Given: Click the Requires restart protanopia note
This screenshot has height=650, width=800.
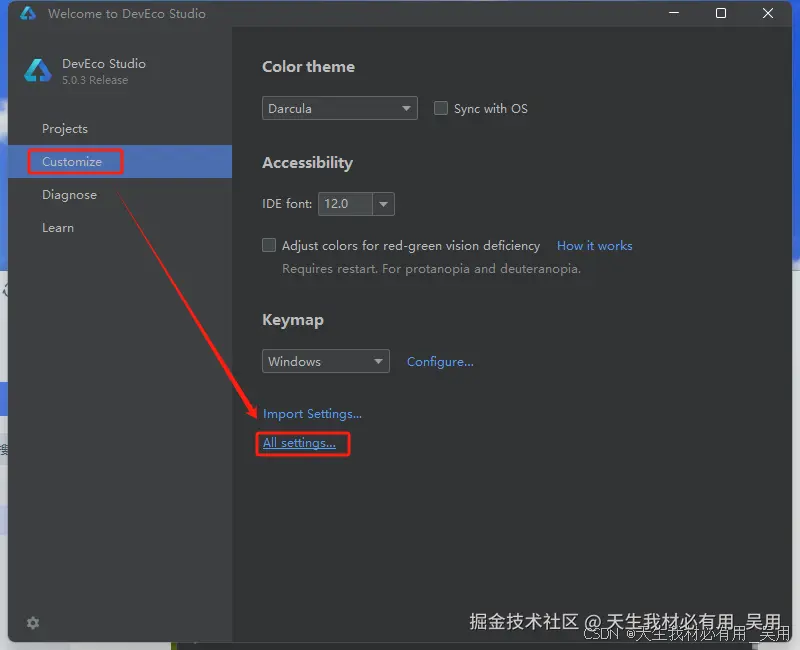Looking at the screenshot, I should pyautogui.click(x=432, y=269).
